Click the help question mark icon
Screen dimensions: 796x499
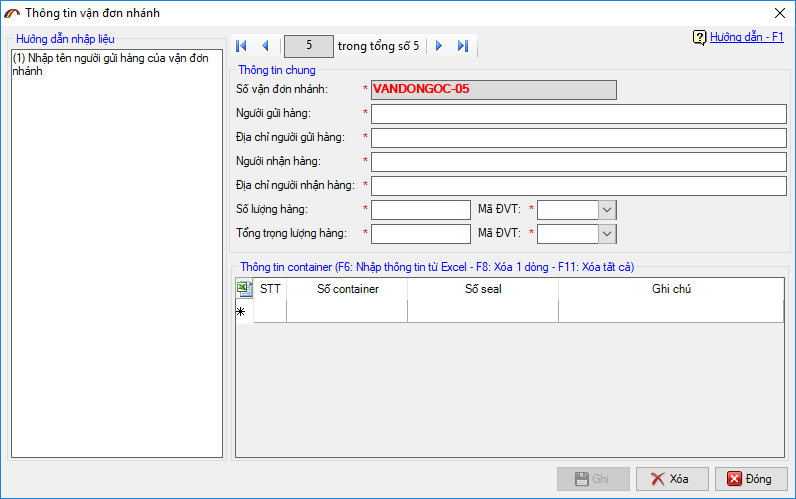pos(699,37)
